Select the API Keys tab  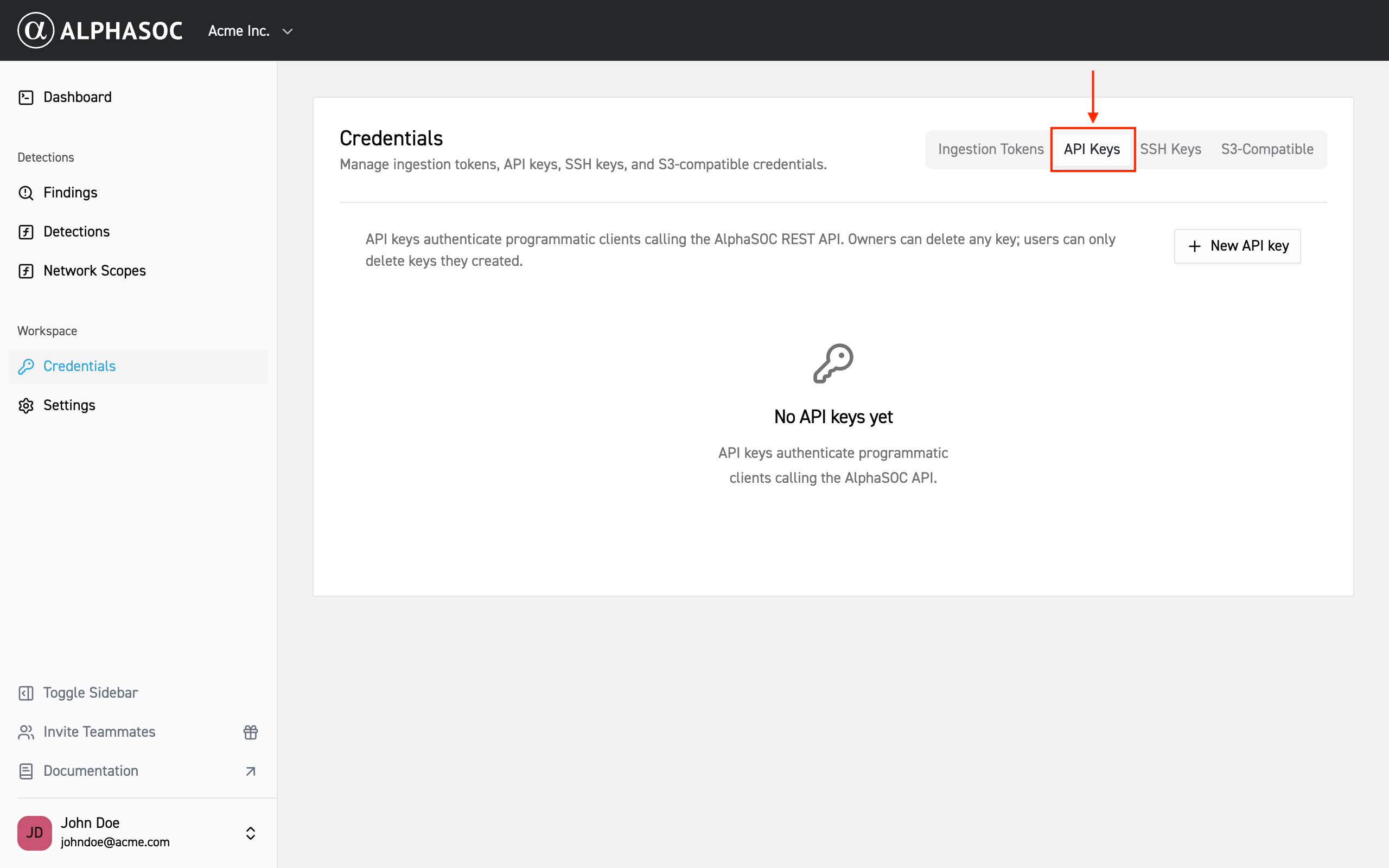click(1092, 149)
